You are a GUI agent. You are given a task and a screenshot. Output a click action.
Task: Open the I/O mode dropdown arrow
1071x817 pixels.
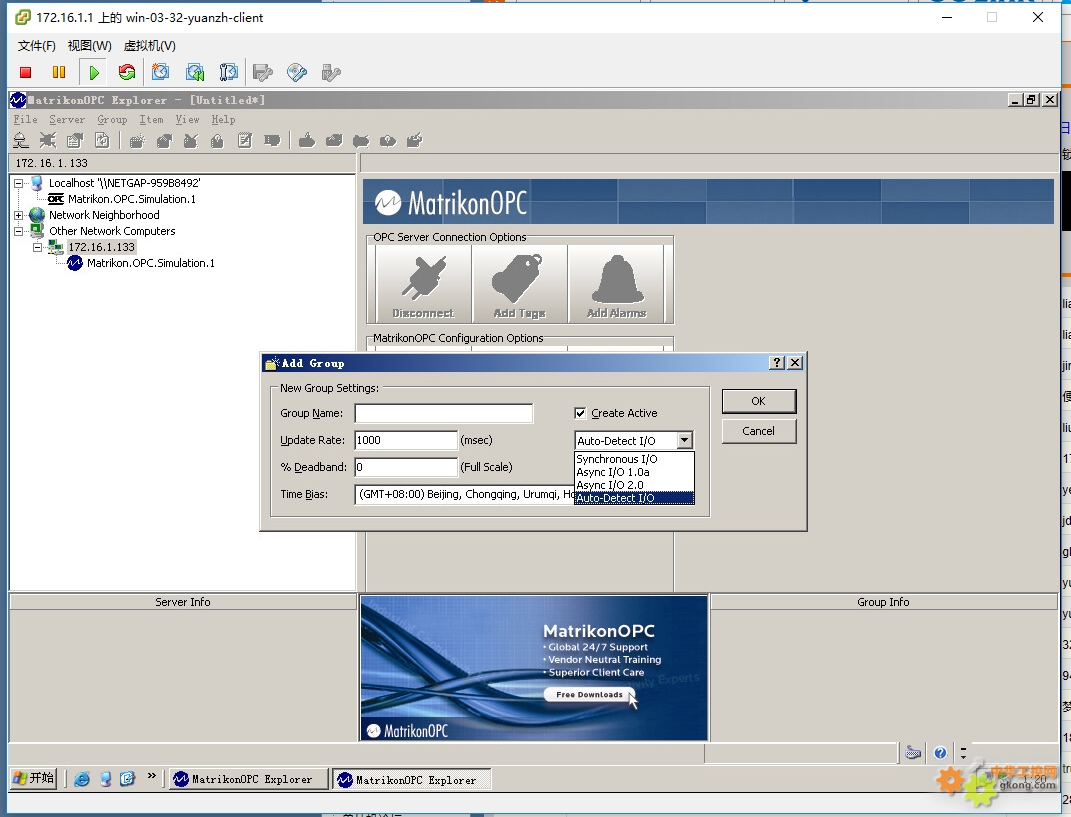pyautogui.click(x=684, y=441)
